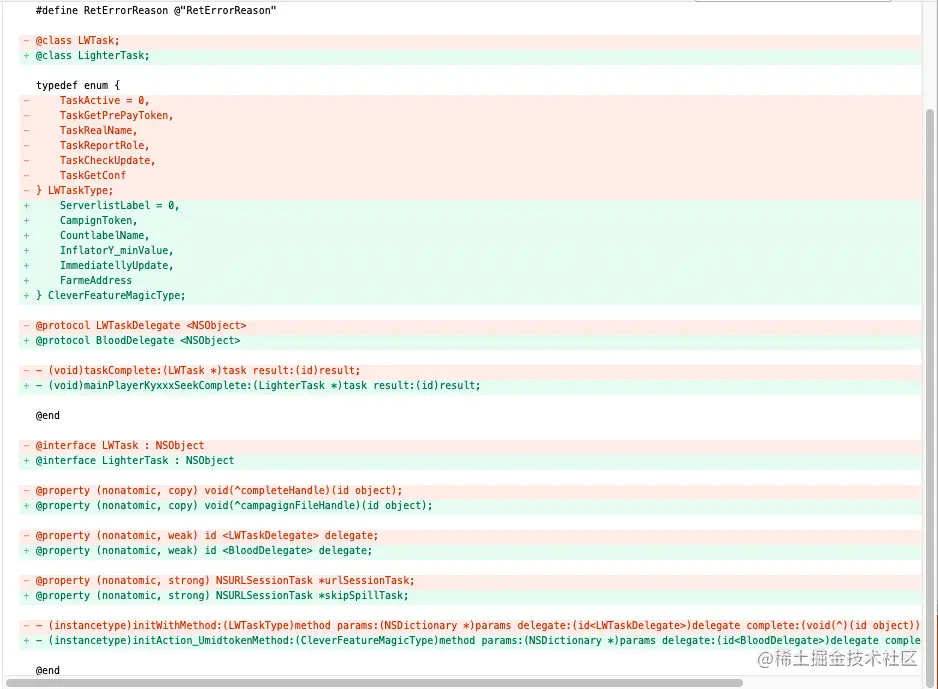This screenshot has width=938, height=689.
Task: Click the 'typedef enum {' line
Action: pyautogui.click(x=78, y=86)
